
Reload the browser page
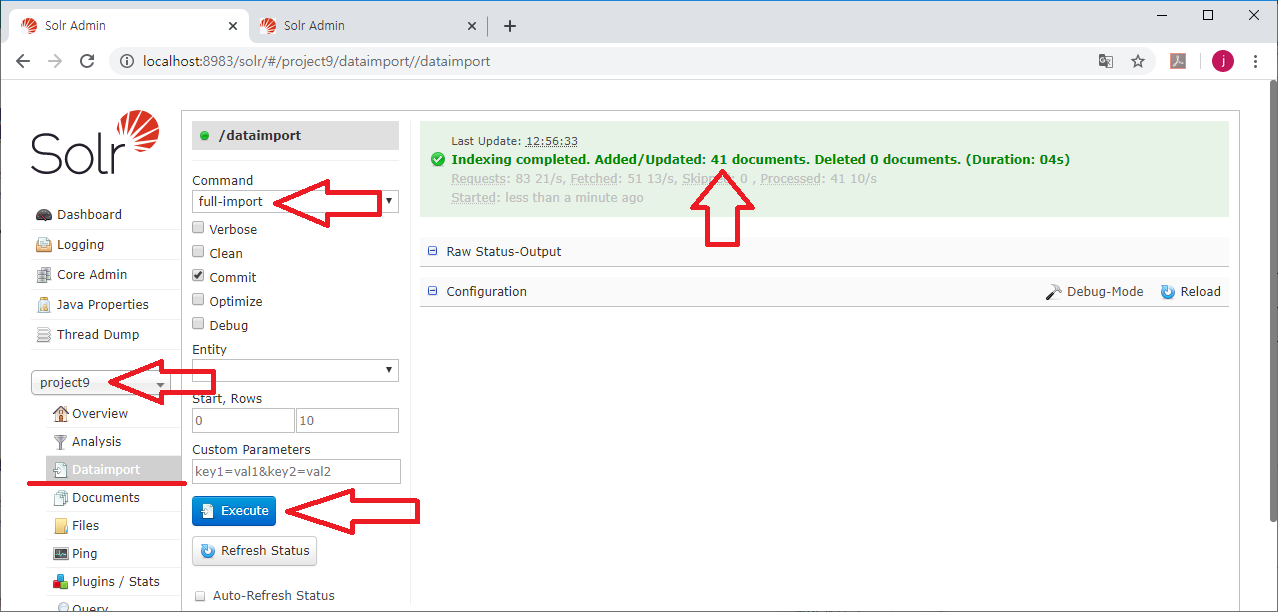tap(87, 61)
